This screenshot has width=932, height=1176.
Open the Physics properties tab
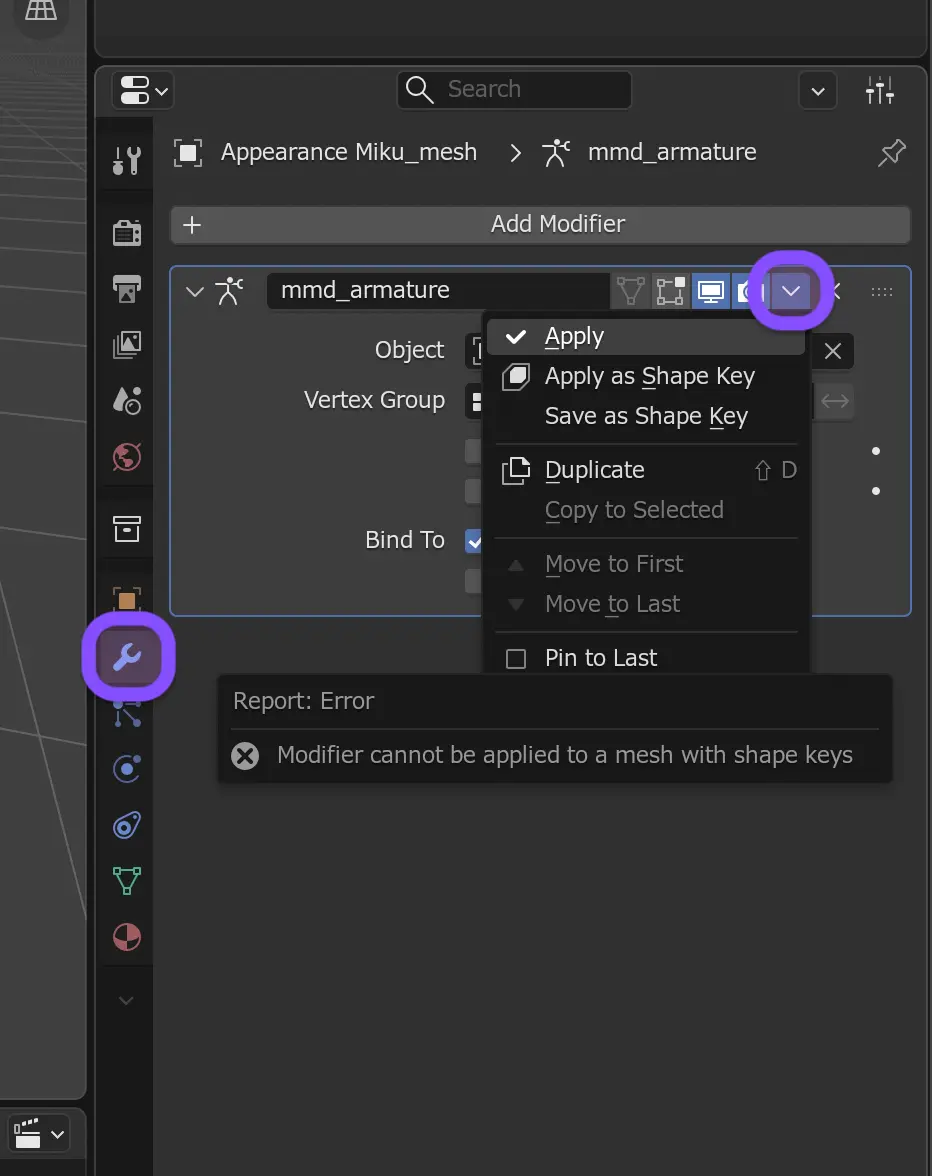[x=127, y=769]
